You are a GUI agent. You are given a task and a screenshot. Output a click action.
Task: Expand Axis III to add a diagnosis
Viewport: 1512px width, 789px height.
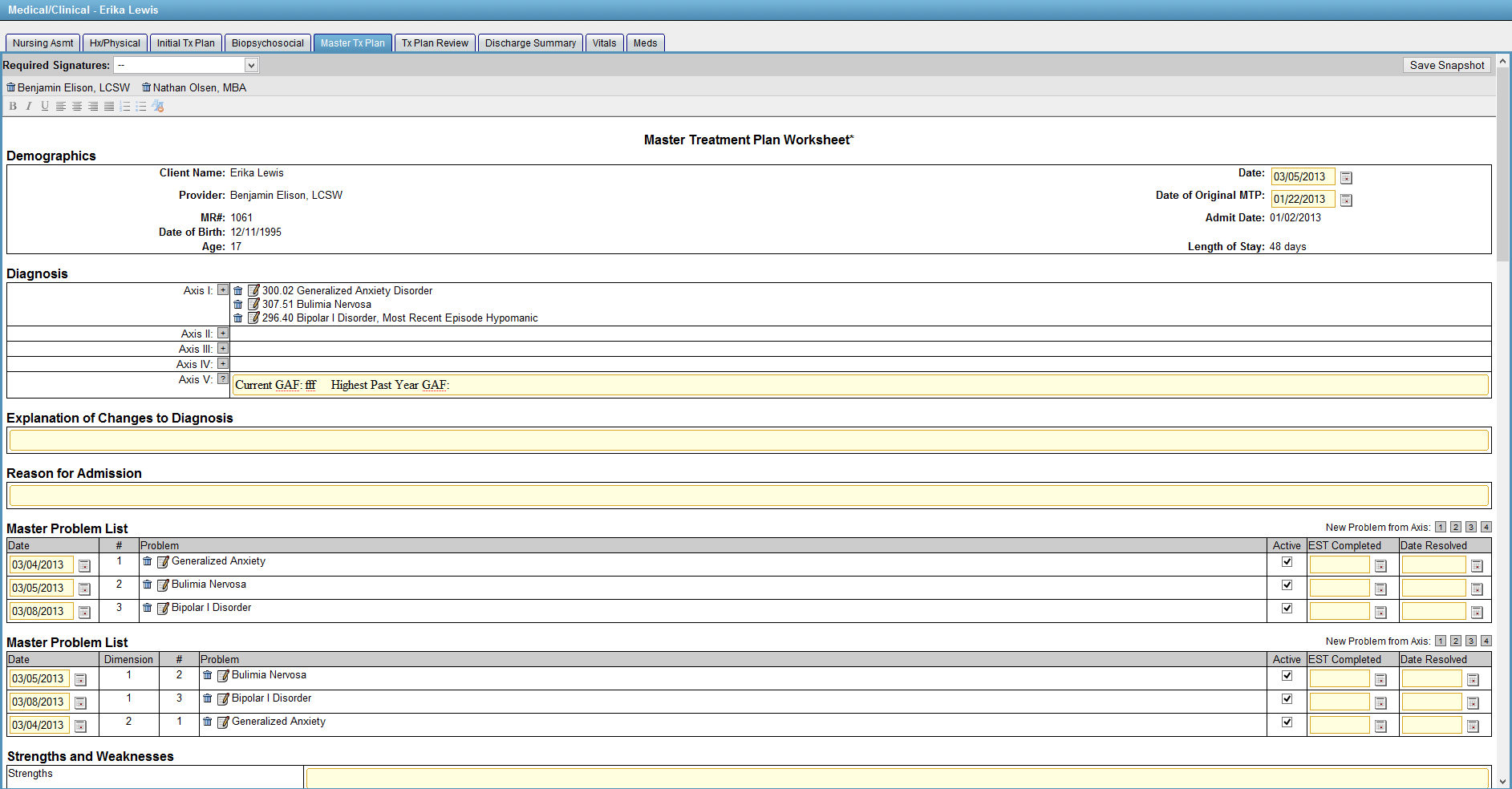click(223, 348)
